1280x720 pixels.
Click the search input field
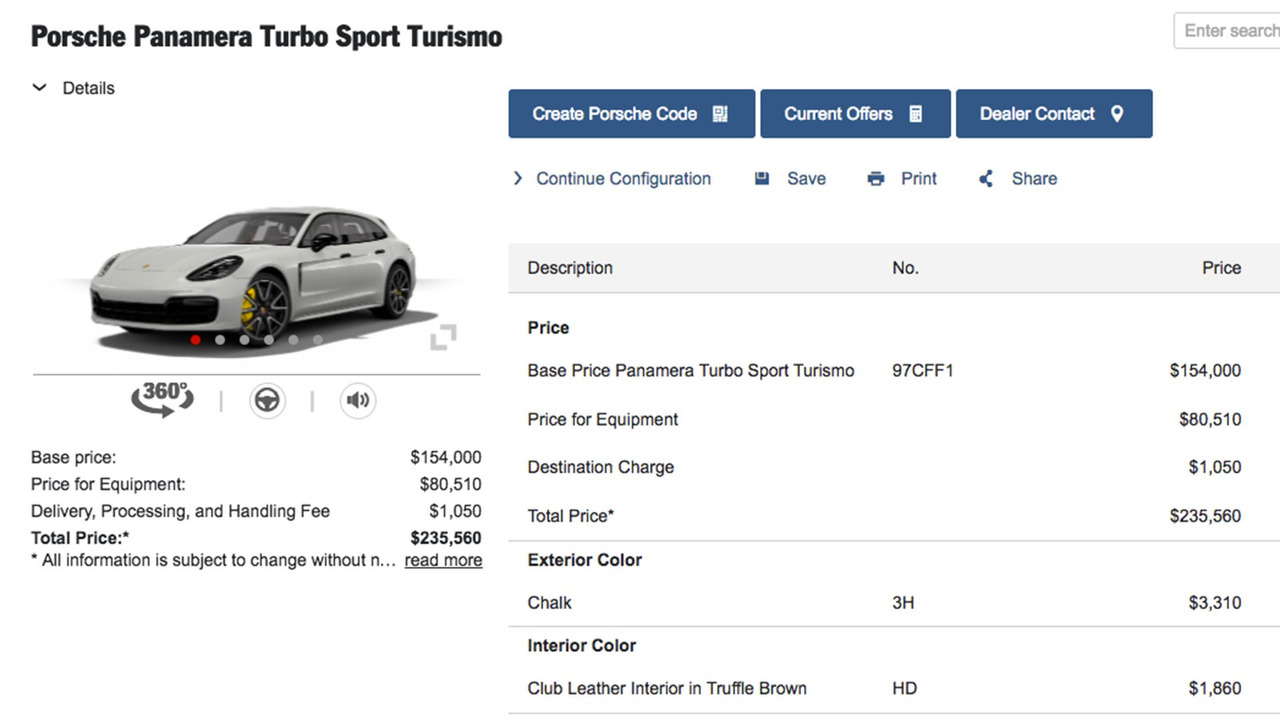pyautogui.click(x=1227, y=30)
